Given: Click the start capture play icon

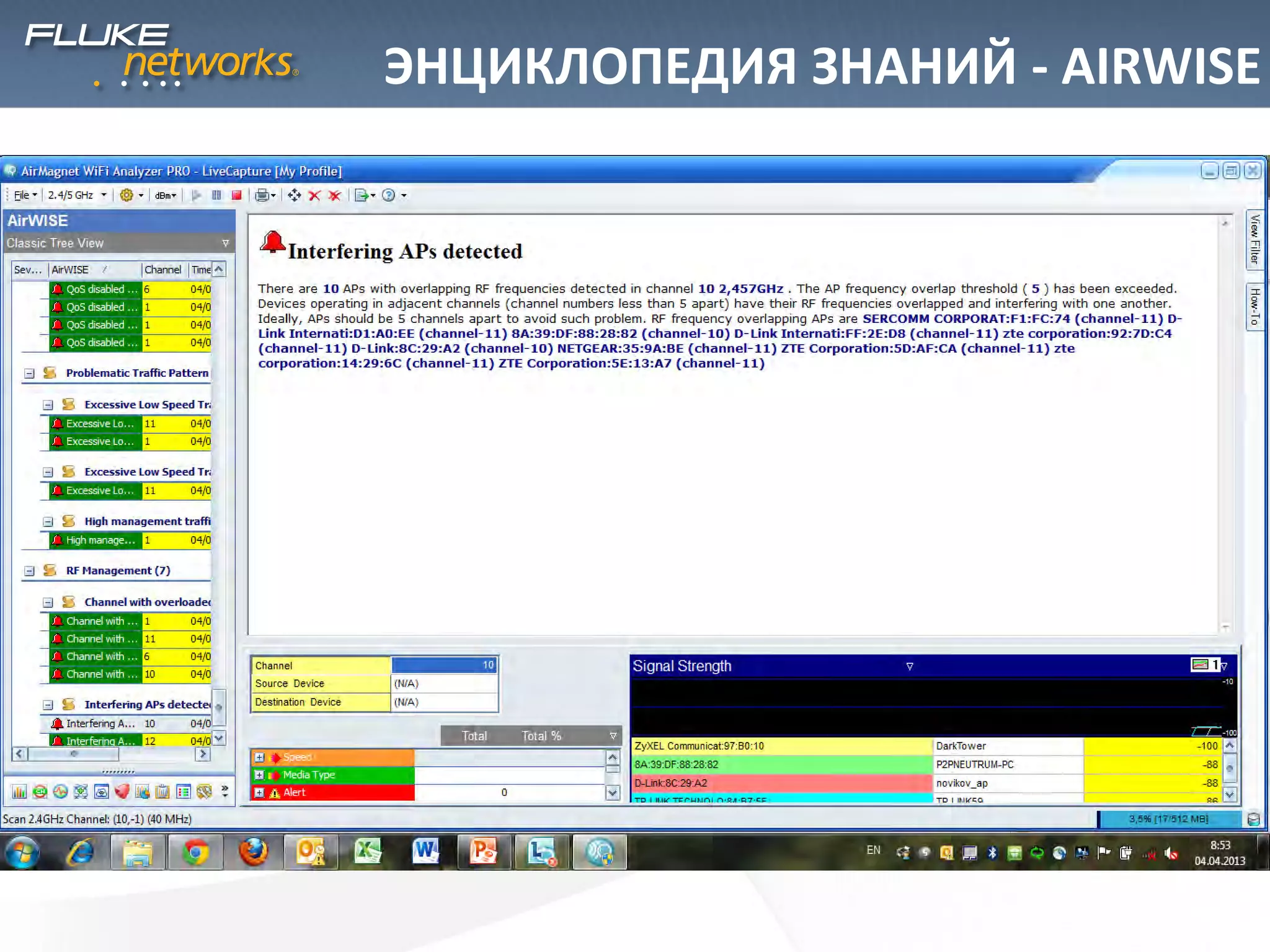Looking at the screenshot, I should (x=197, y=195).
